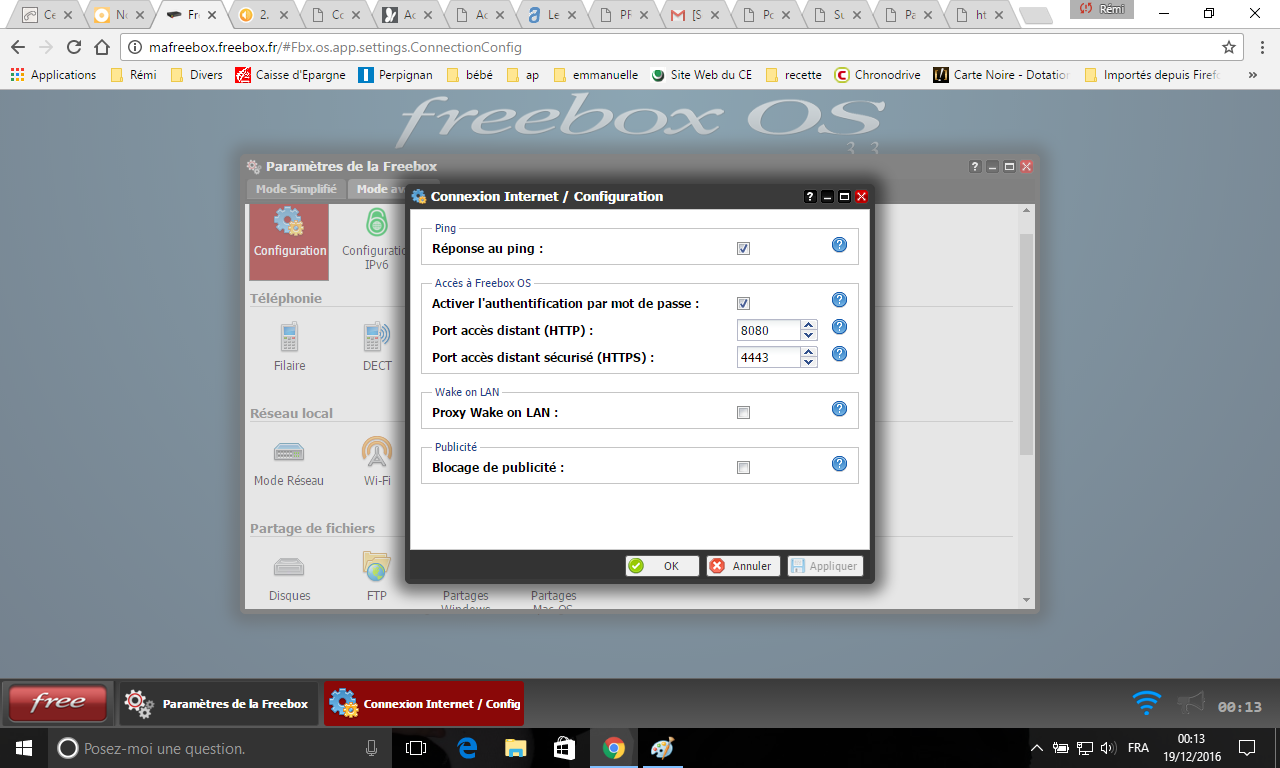Switch to Mode Simplifié tab
1280x768 pixels.
click(x=296, y=189)
